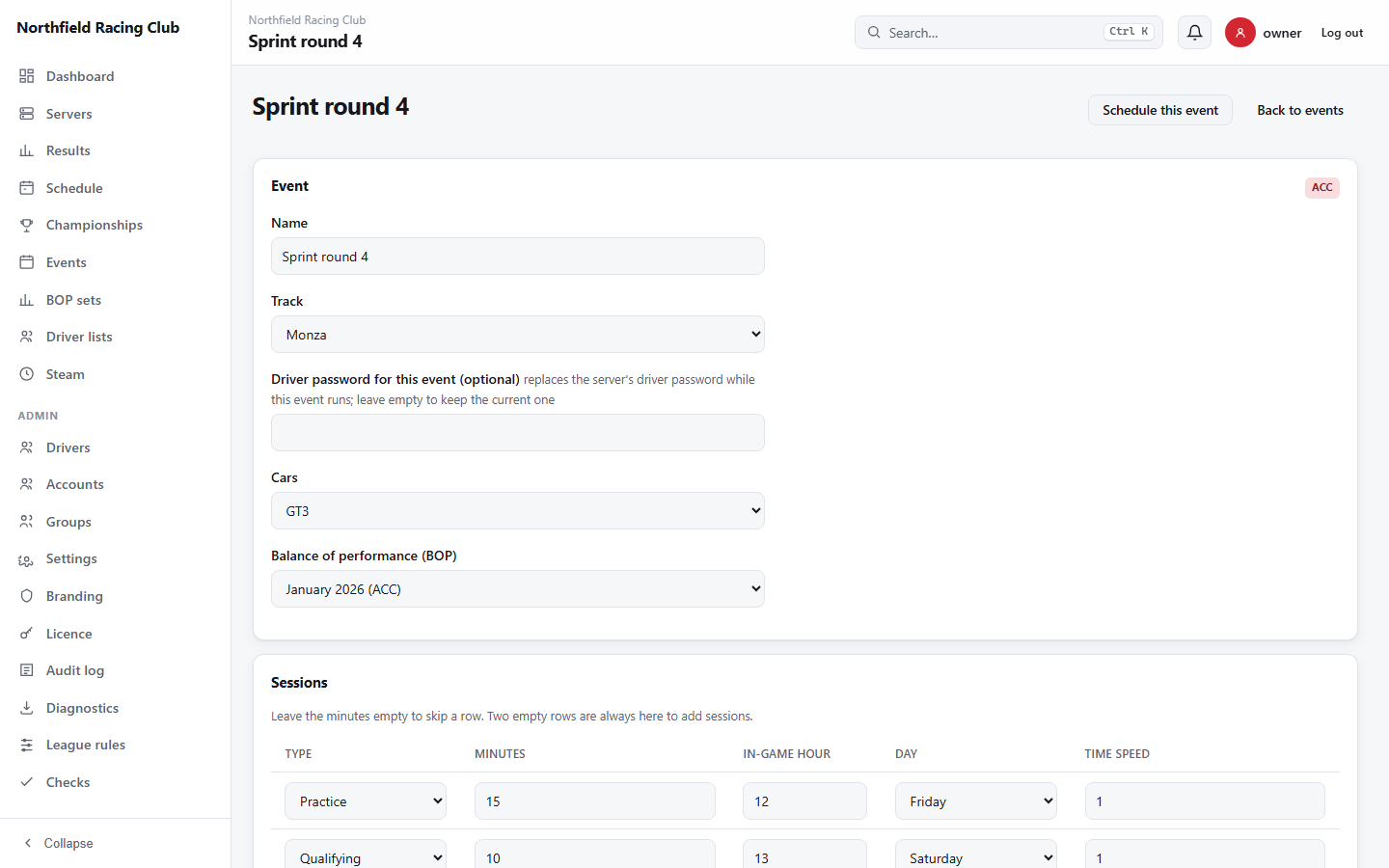Click the Driver password input field
The width and height of the screenshot is (1389, 868).
518,433
